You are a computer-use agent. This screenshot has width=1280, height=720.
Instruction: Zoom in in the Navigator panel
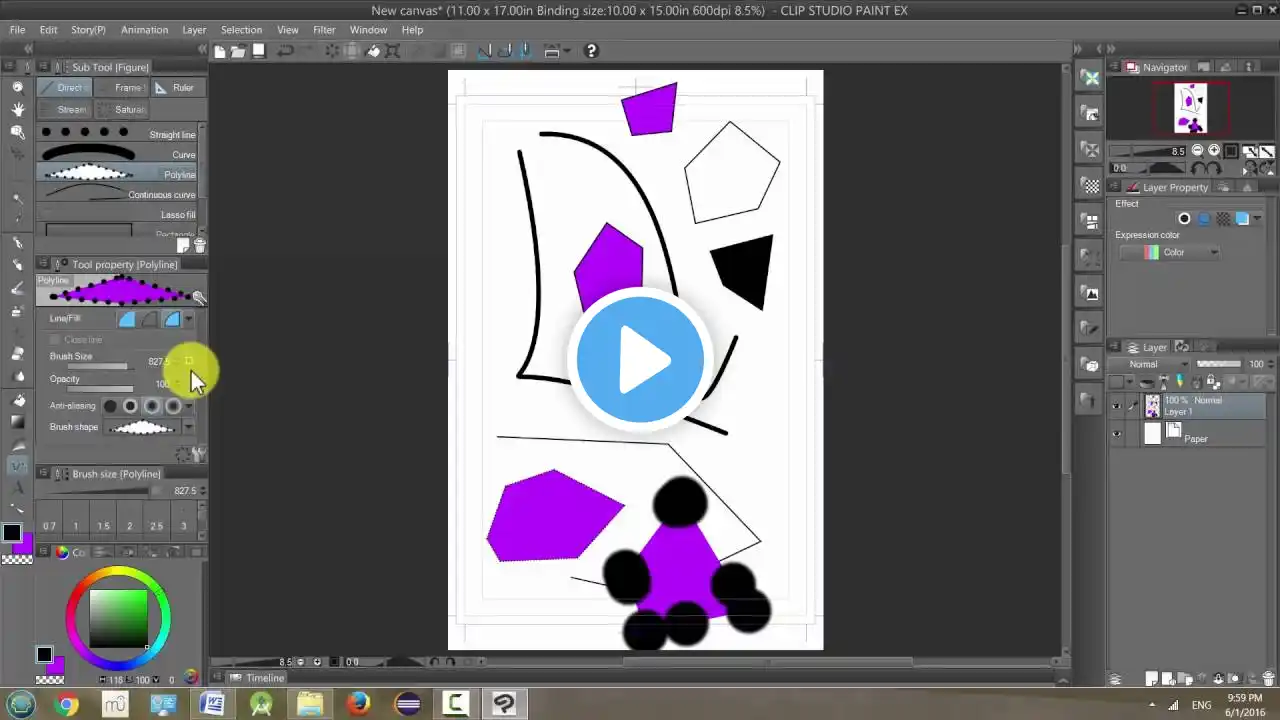click(1214, 151)
